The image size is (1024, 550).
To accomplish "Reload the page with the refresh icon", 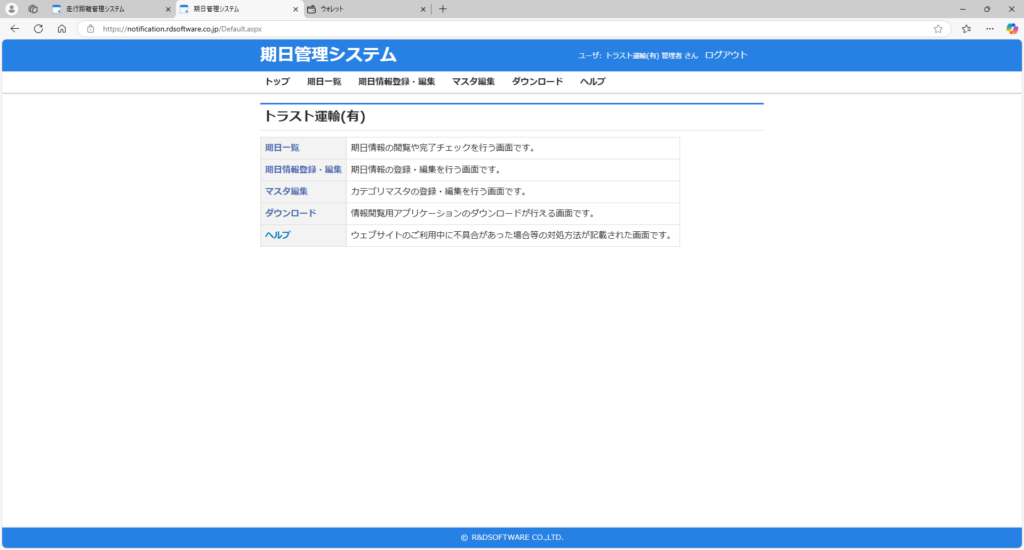I will click(x=38, y=29).
